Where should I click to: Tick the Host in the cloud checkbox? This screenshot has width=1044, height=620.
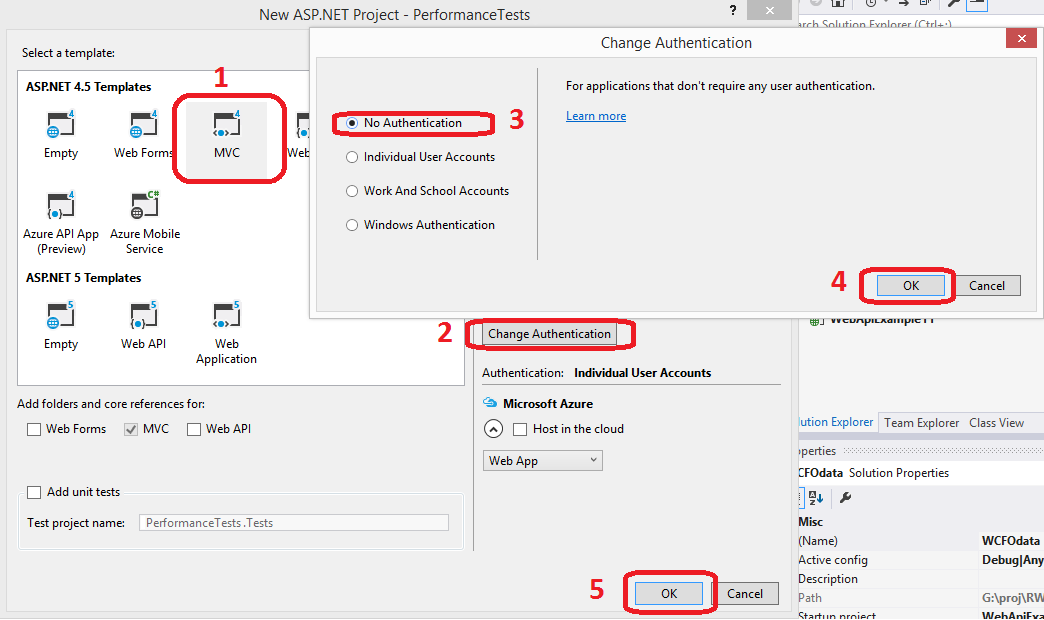(520, 430)
